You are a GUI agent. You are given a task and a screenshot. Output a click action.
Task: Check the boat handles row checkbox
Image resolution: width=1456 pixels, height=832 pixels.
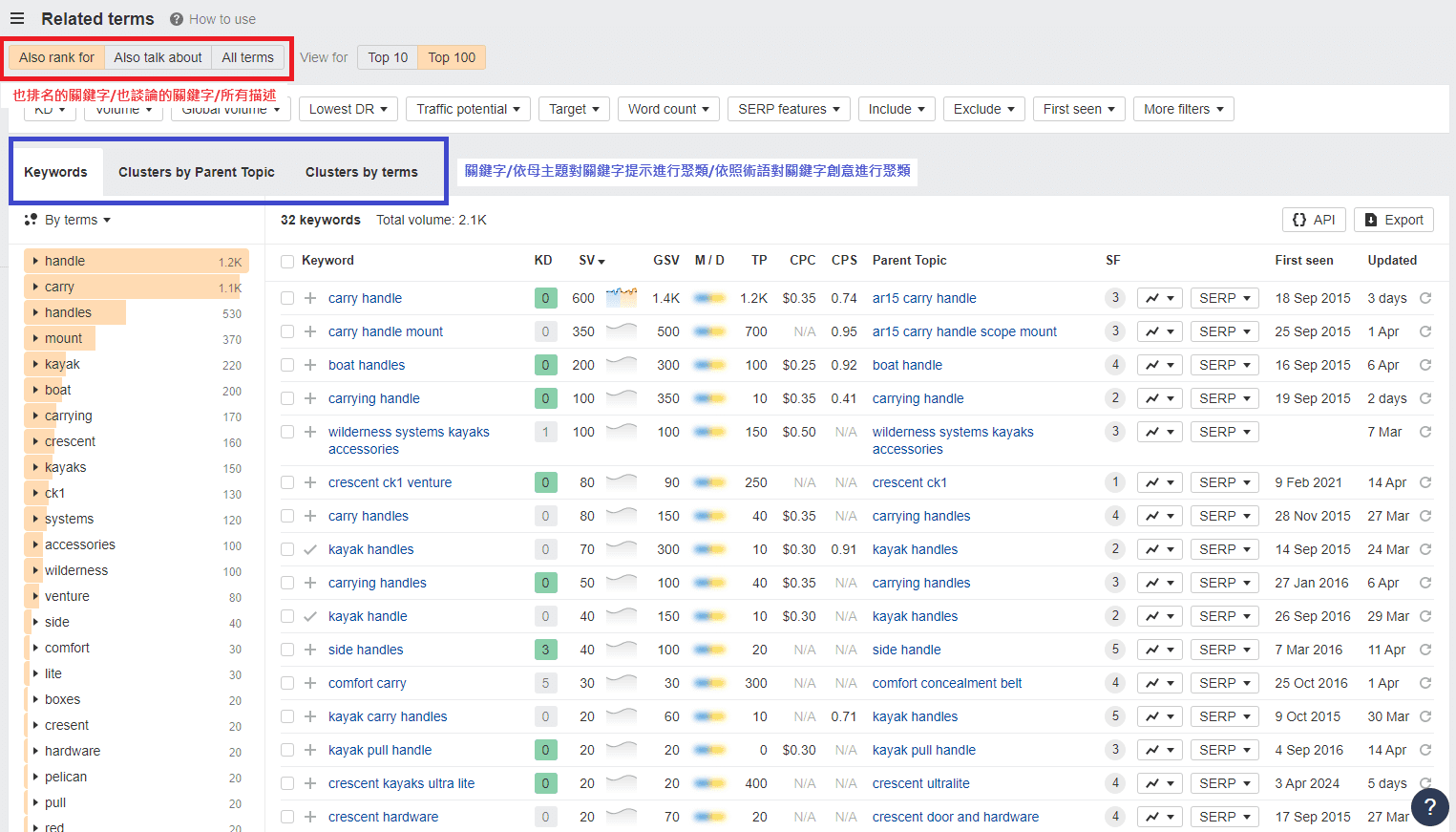(x=287, y=365)
